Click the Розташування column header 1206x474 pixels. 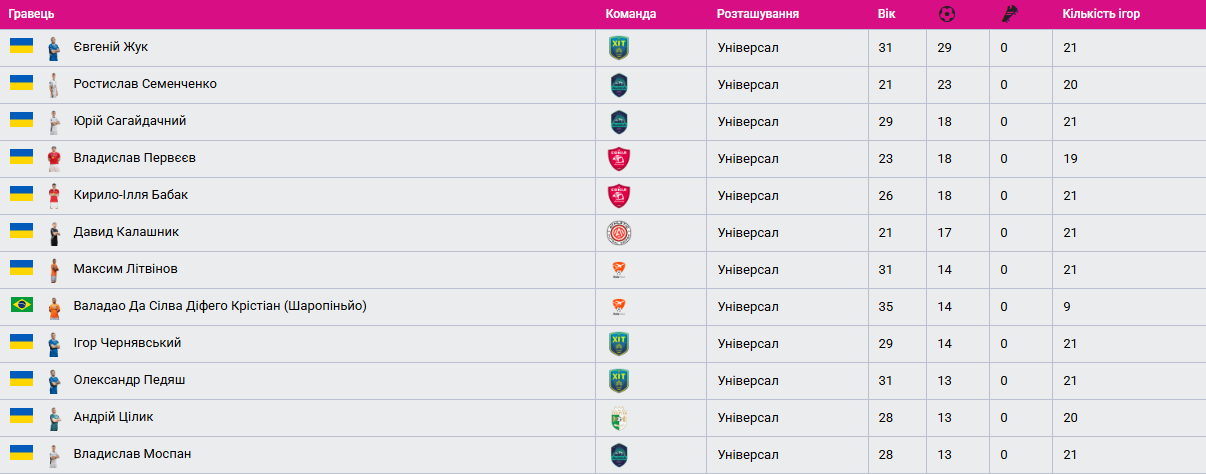(x=758, y=14)
